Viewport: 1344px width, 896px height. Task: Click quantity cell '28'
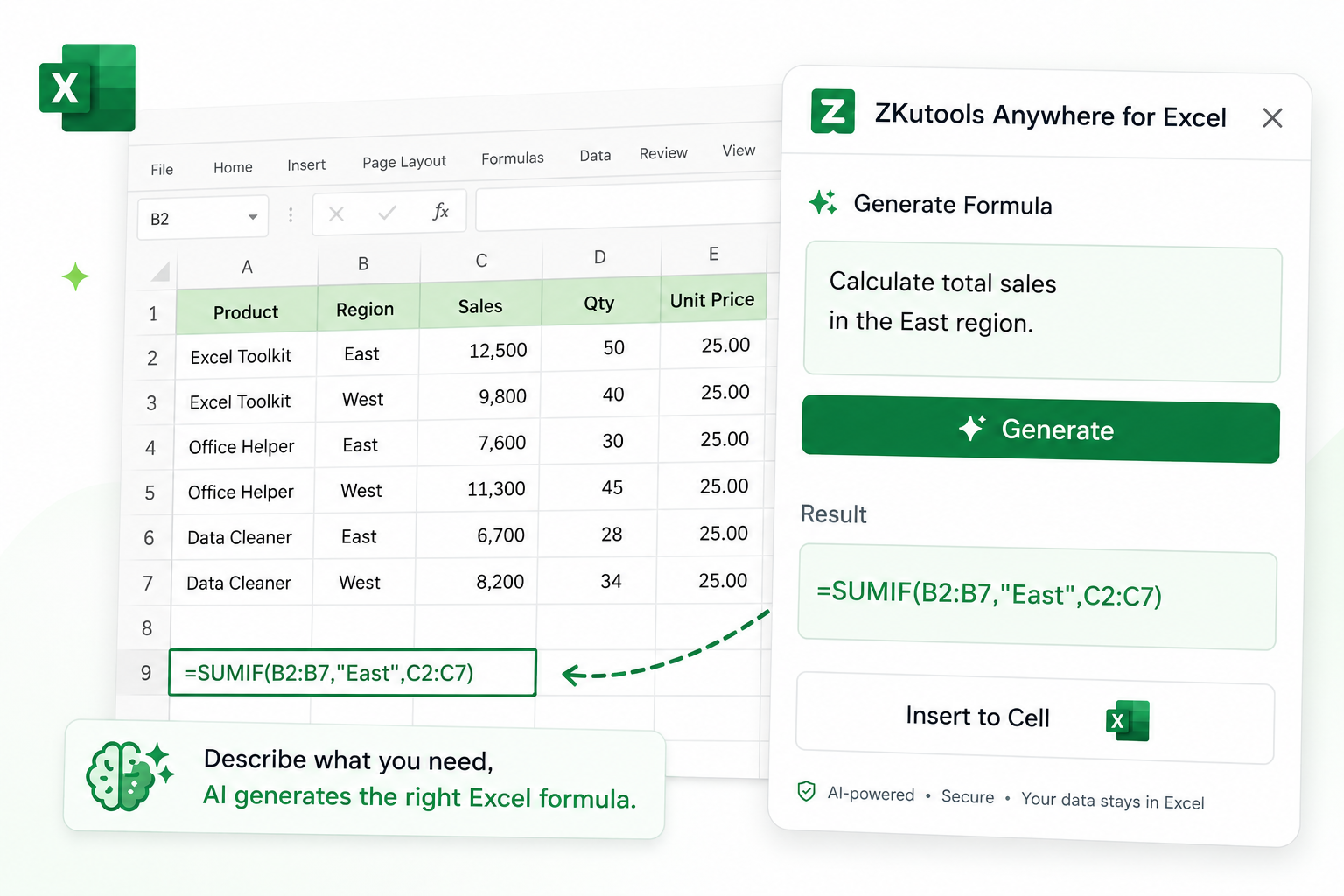click(598, 535)
